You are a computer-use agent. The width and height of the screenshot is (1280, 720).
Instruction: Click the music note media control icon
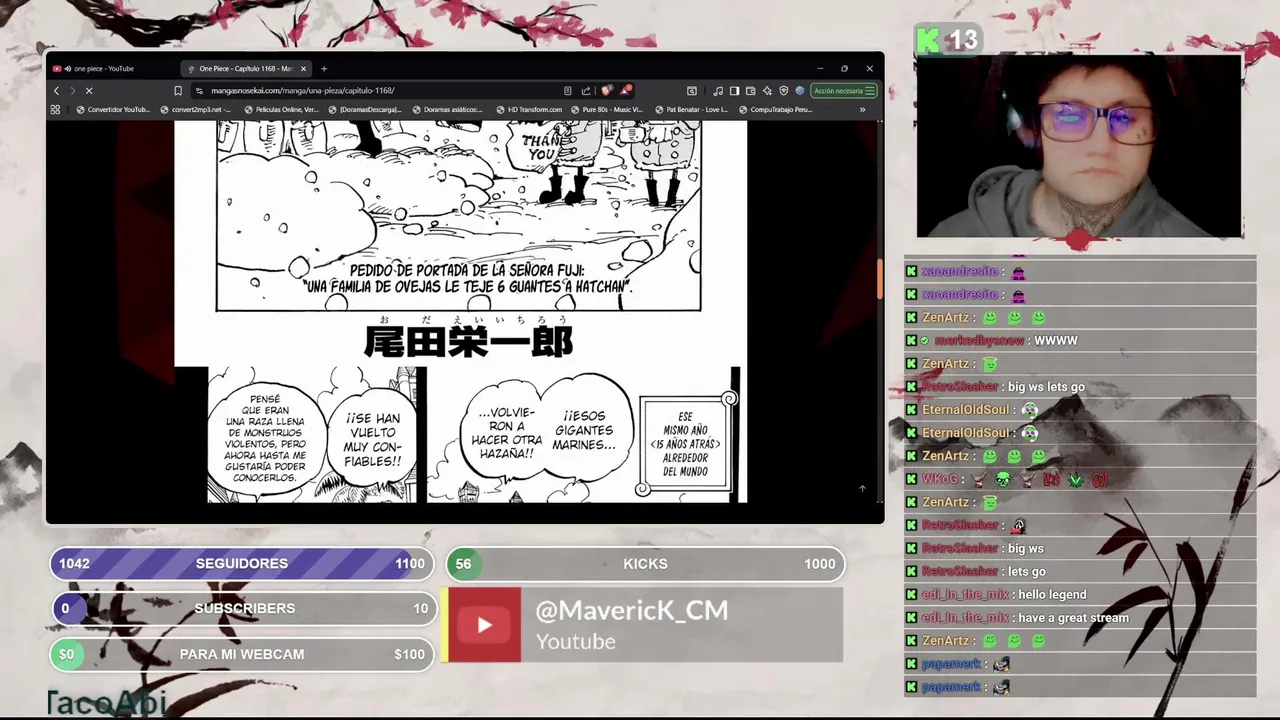(718, 91)
